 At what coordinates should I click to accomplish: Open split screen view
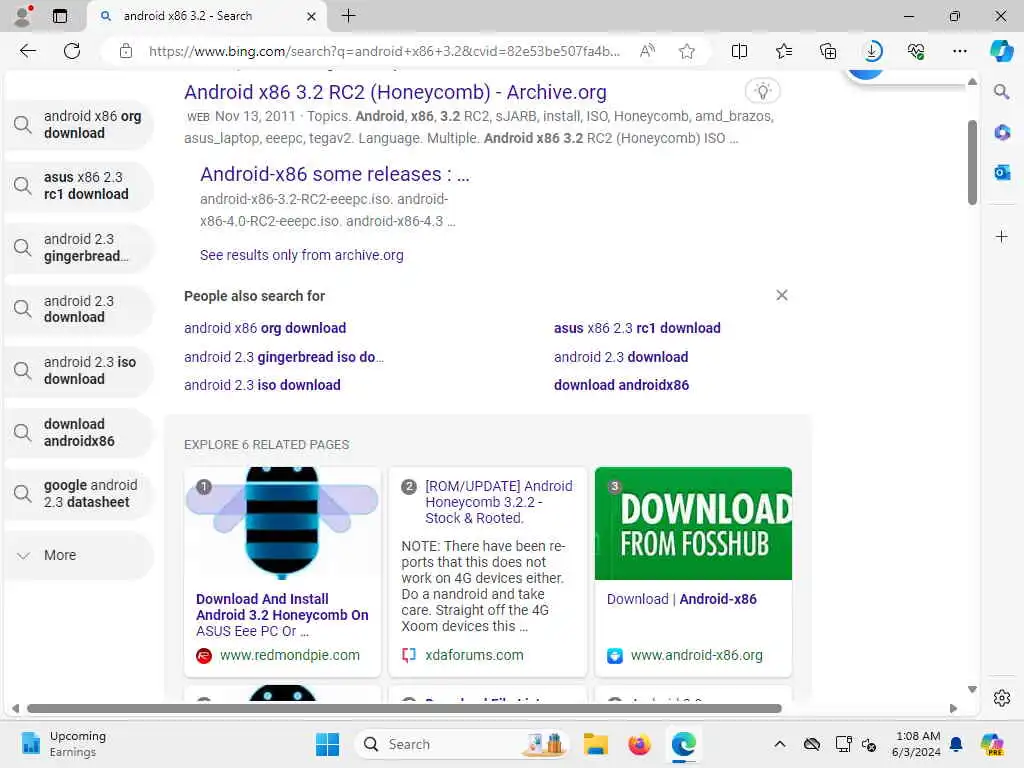click(x=739, y=51)
